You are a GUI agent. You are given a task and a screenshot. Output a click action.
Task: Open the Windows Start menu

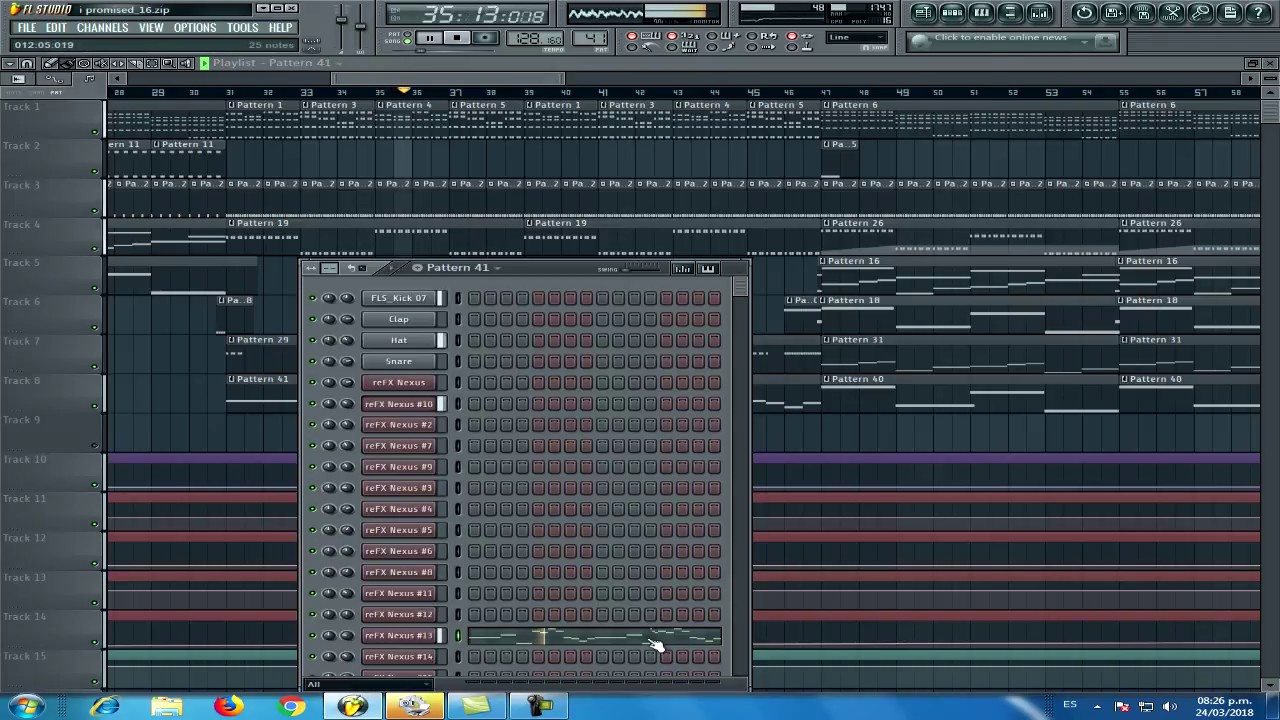(26, 706)
